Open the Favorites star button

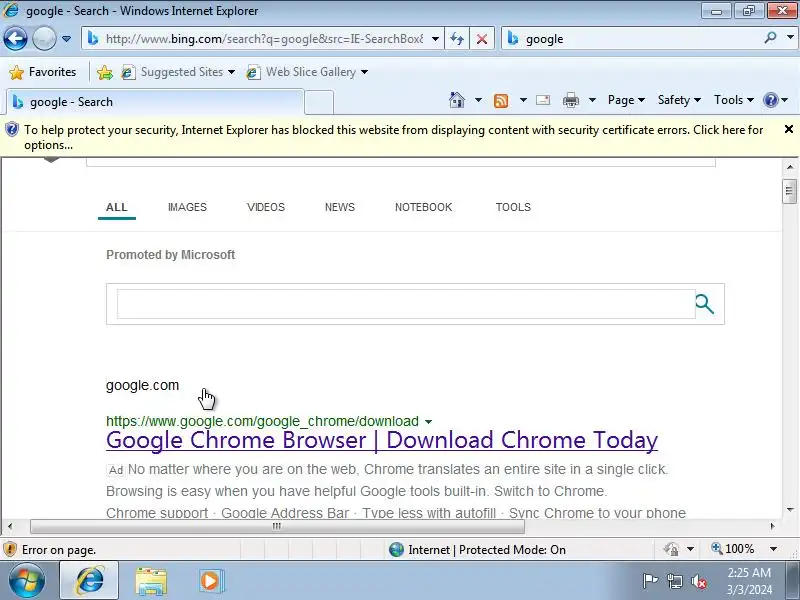(43, 72)
